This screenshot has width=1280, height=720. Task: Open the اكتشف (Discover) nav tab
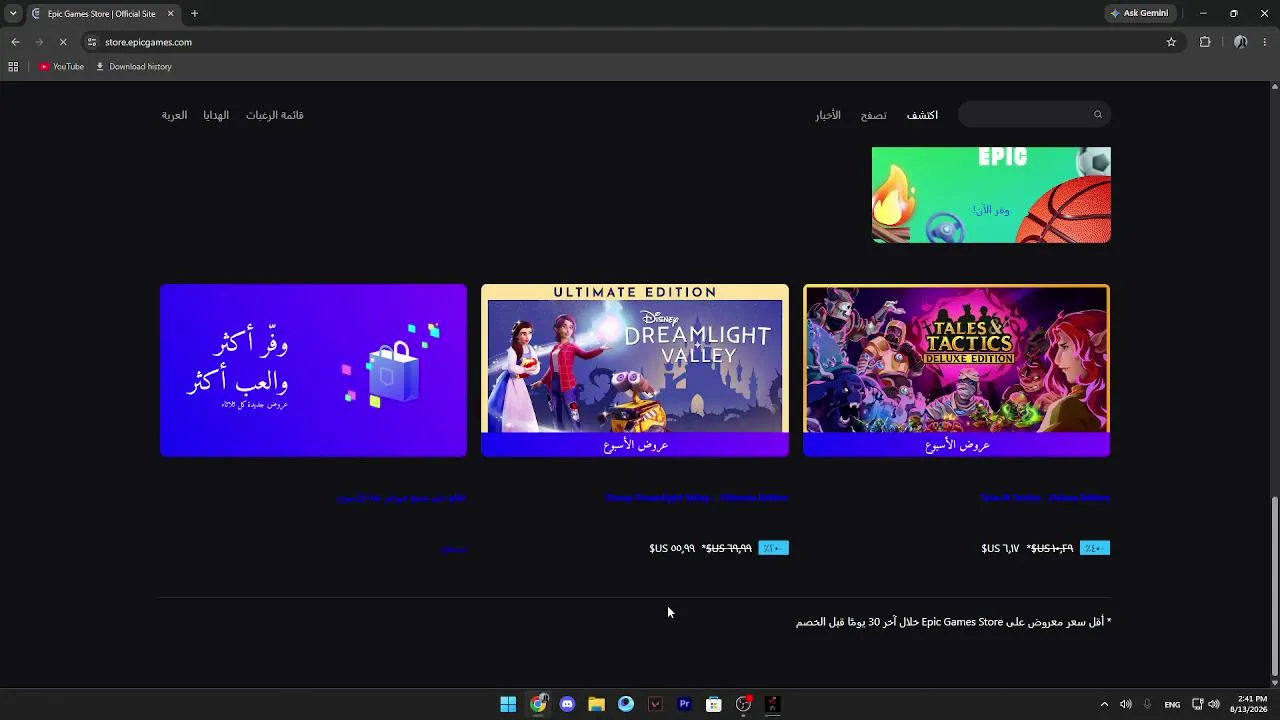coord(922,115)
